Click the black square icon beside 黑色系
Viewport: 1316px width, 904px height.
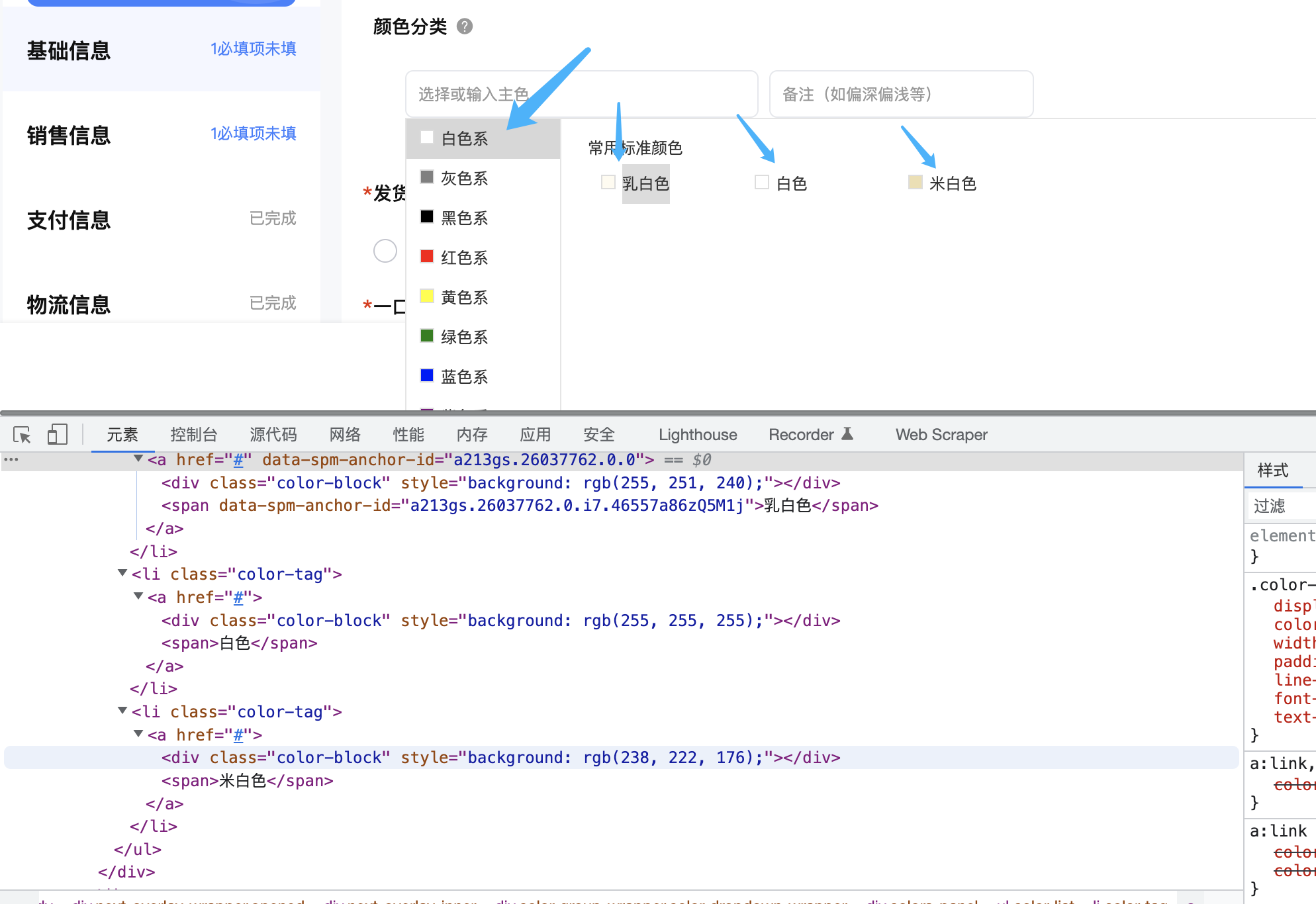pyautogui.click(x=427, y=216)
